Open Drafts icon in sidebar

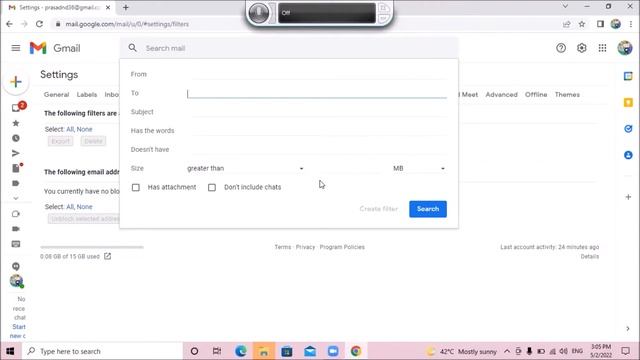[16, 168]
